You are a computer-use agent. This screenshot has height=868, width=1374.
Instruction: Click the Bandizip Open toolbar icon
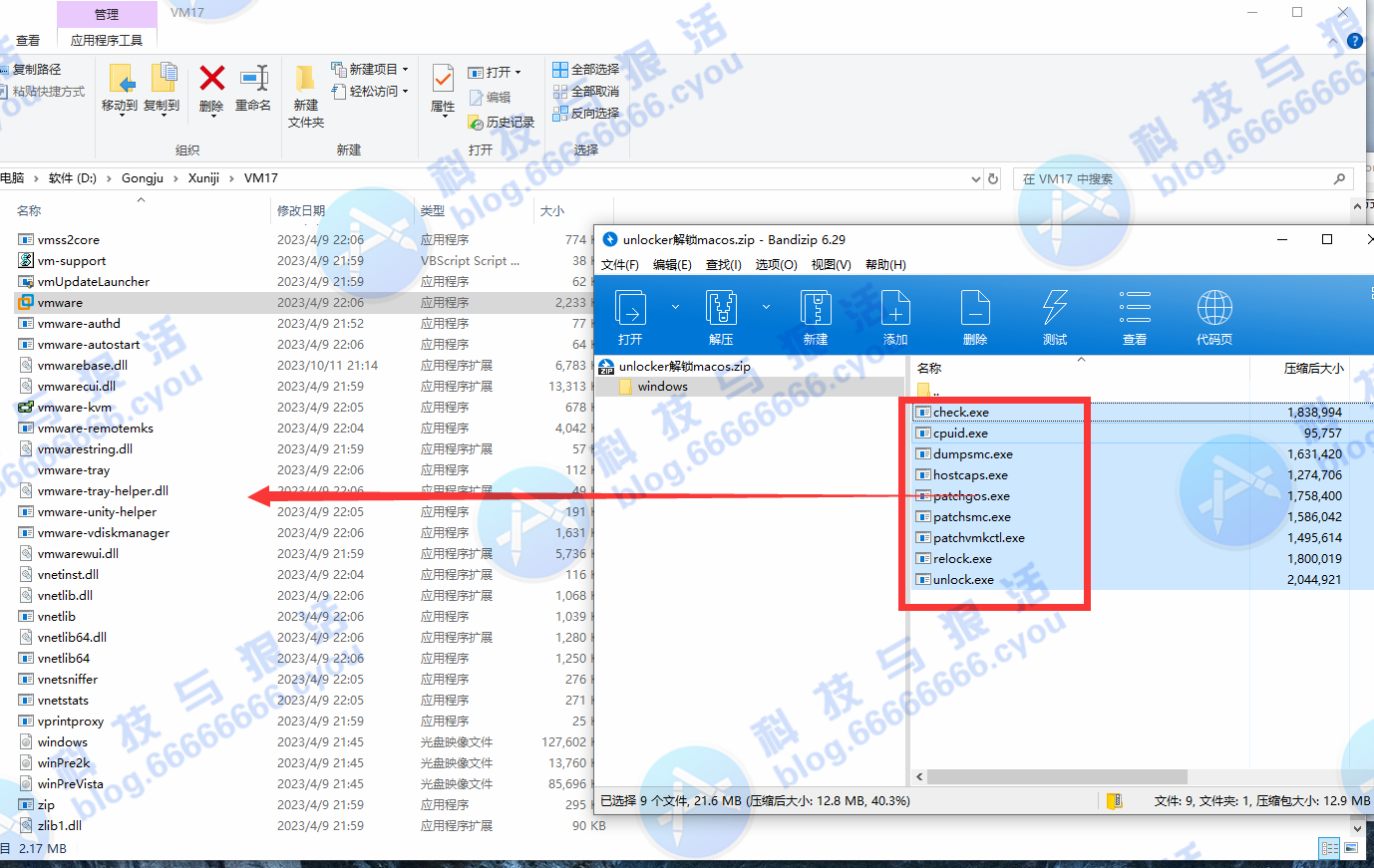click(x=630, y=308)
